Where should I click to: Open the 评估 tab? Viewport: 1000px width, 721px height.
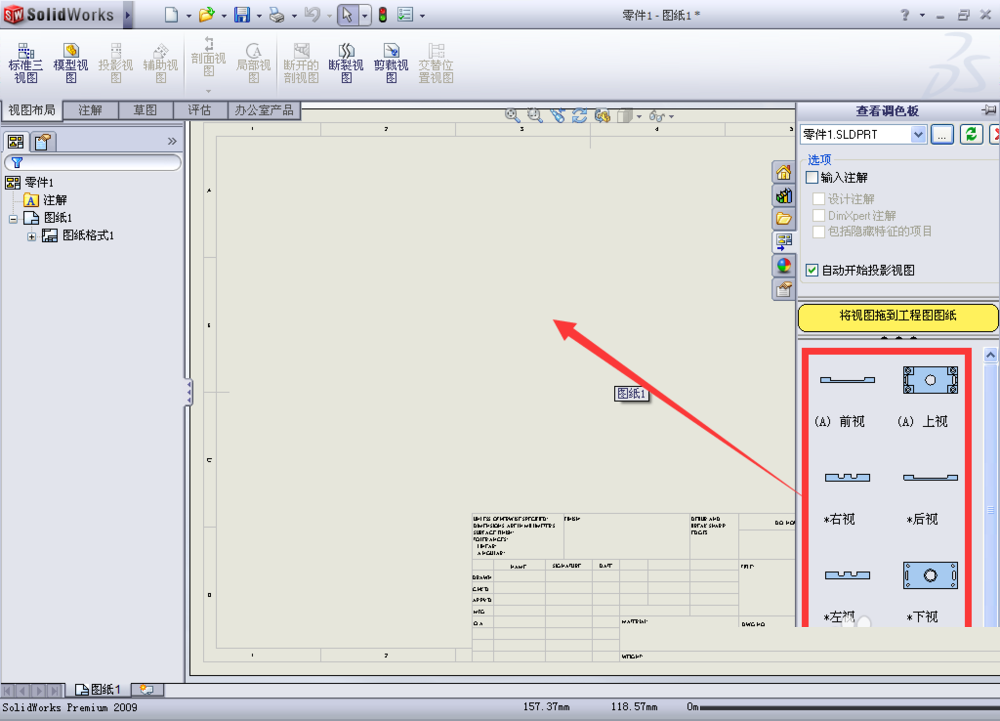coord(200,110)
